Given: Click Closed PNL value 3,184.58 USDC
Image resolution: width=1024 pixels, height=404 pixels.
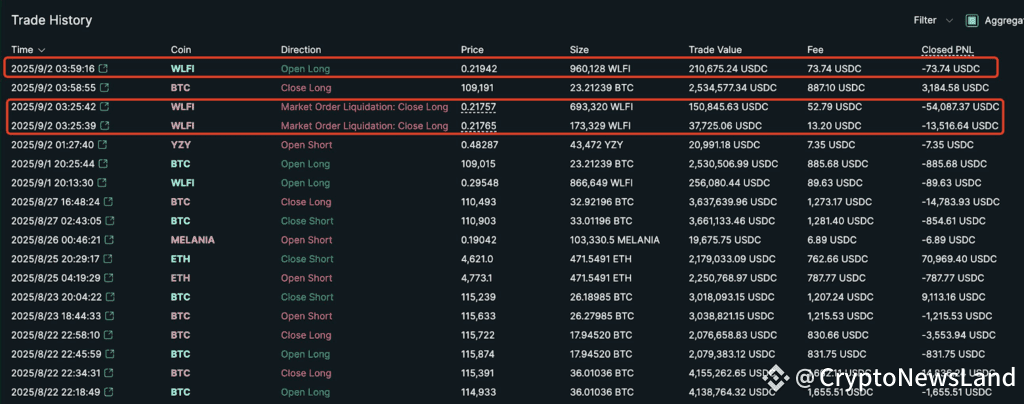Looking at the screenshot, I should click(x=955, y=87).
